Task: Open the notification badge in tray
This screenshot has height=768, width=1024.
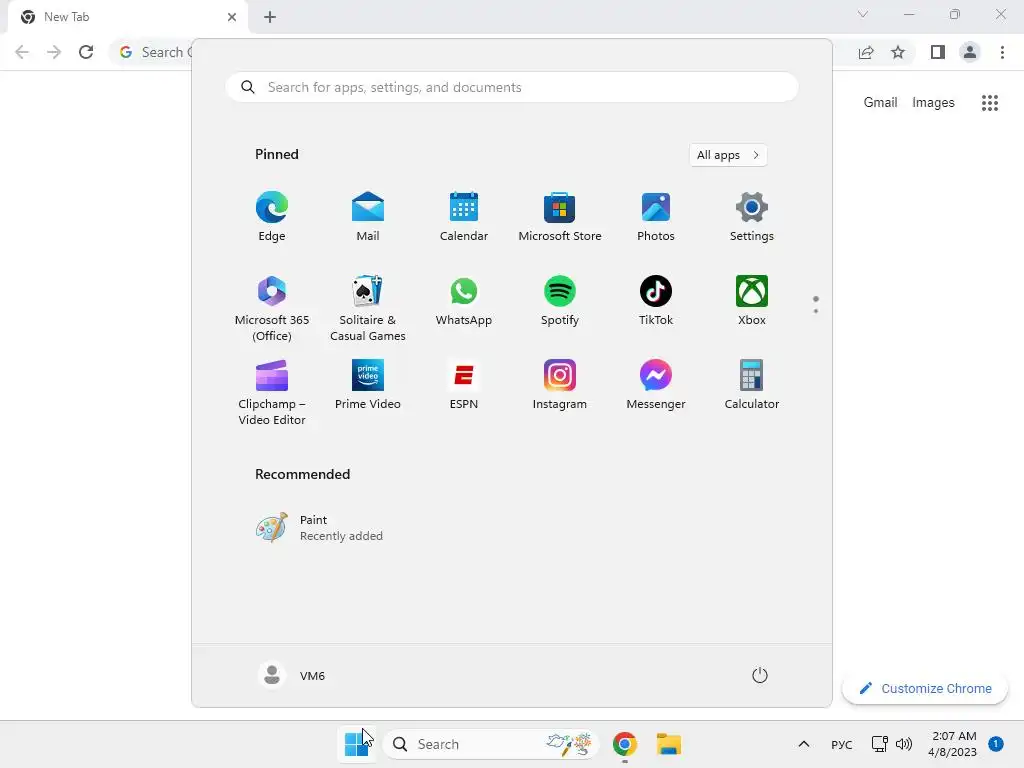Action: pyautogui.click(x=996, y=743)
